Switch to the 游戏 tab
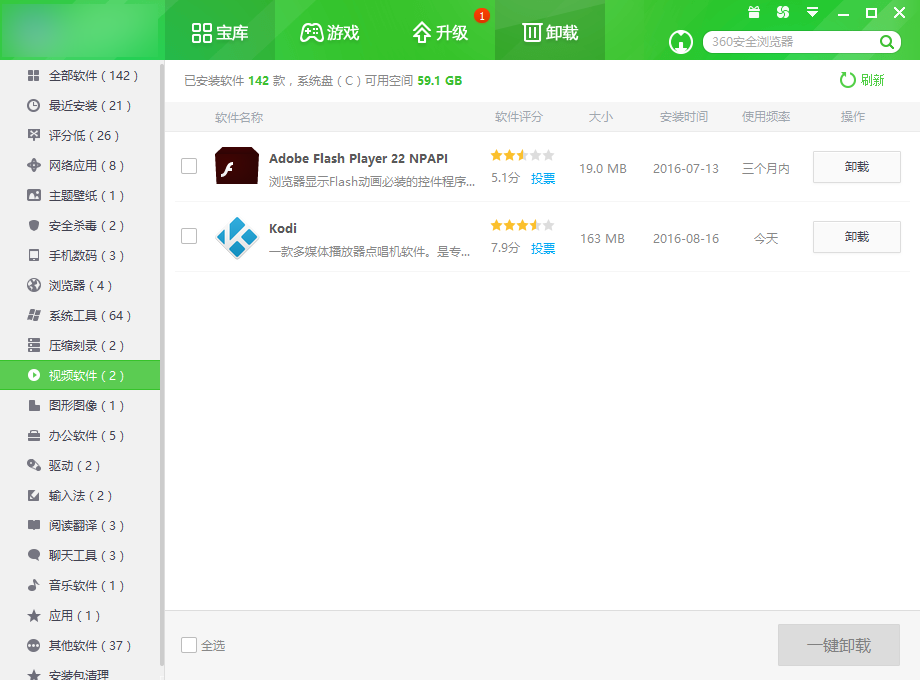Screen dimensions: 920x680 point(330,32)
